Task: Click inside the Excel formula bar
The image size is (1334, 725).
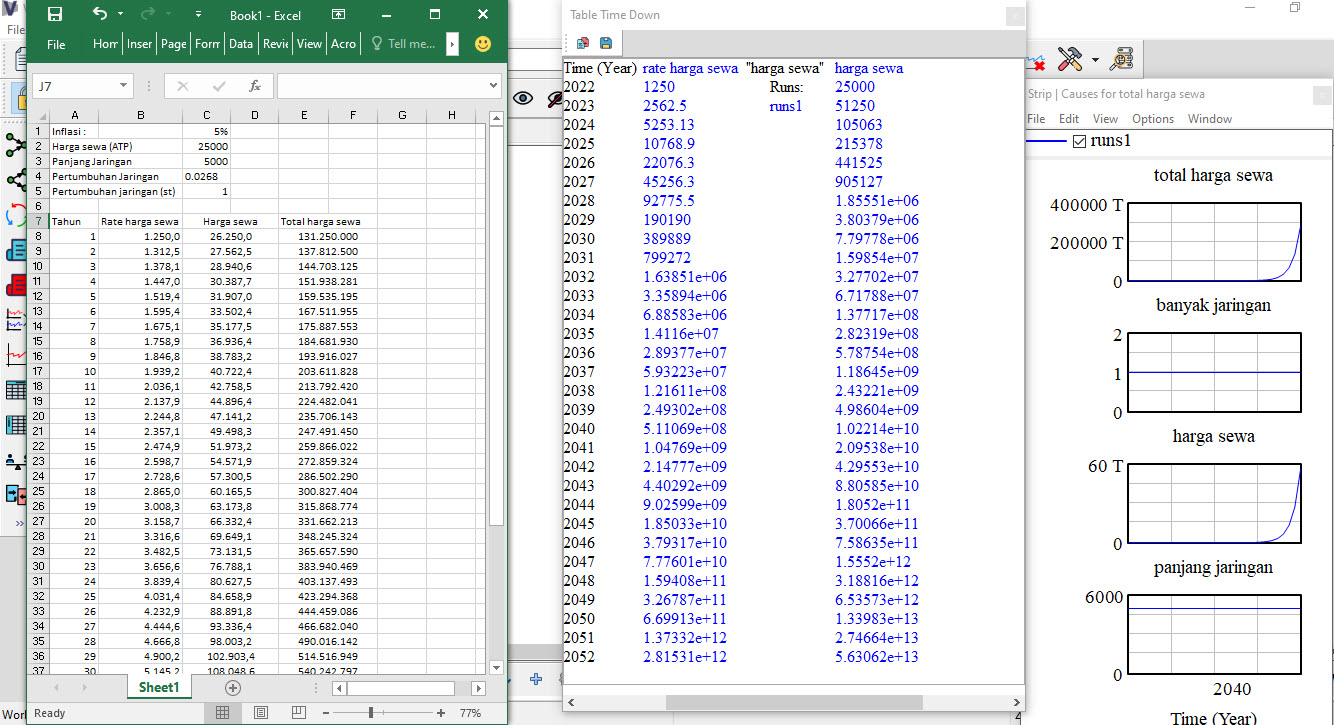Action: click(x=382, y=86)
